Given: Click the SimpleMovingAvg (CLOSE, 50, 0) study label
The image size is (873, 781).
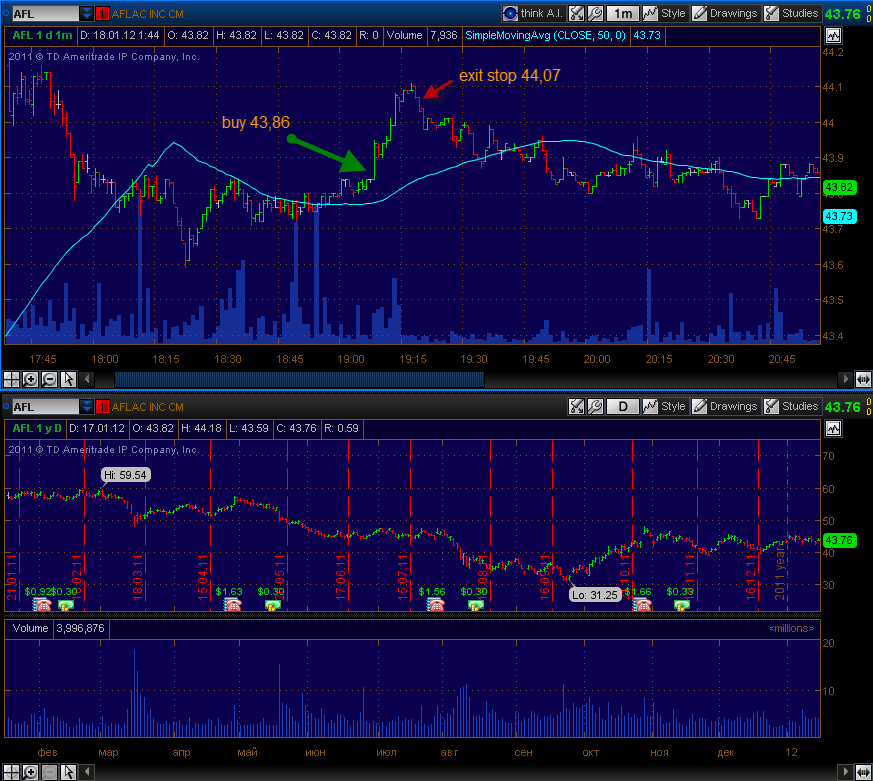Looking at the screenshot, I should [x=545, y=36].
